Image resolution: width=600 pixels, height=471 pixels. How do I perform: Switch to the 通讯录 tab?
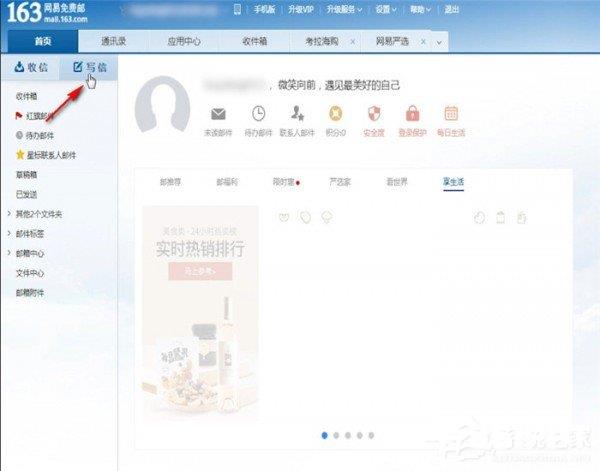113,41
